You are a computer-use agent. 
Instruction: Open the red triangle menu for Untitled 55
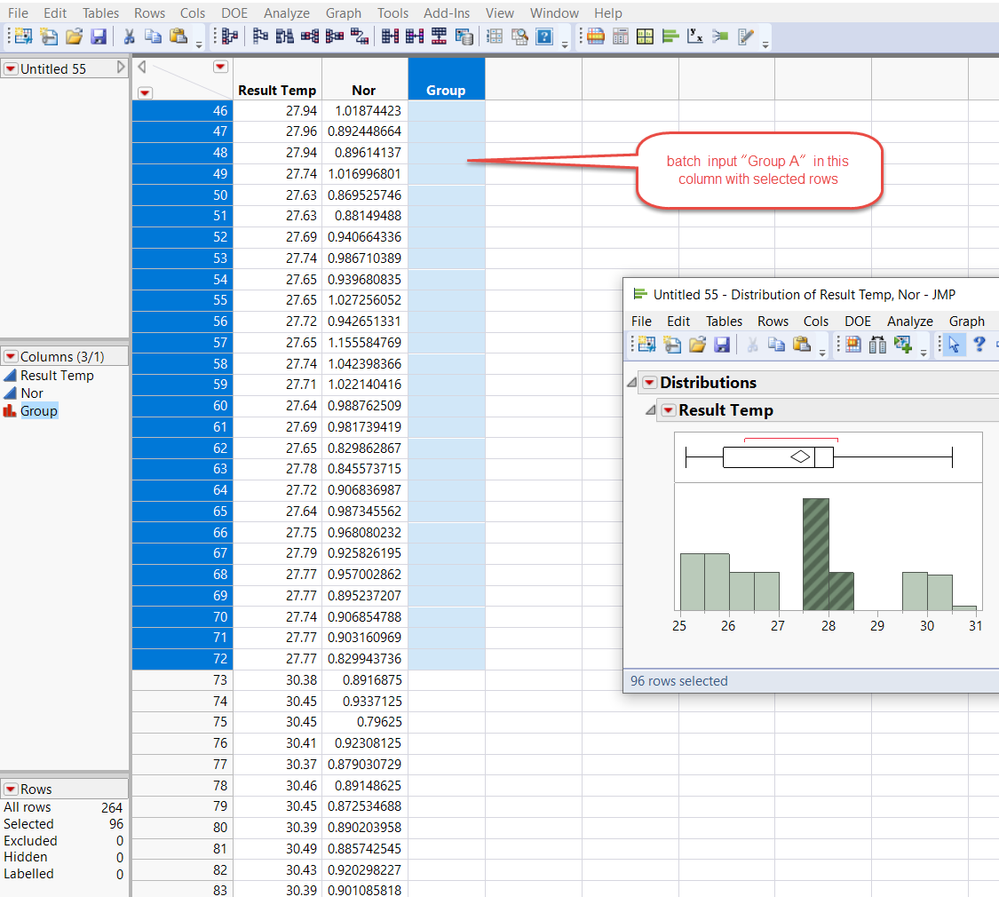(x=10, y=68)
